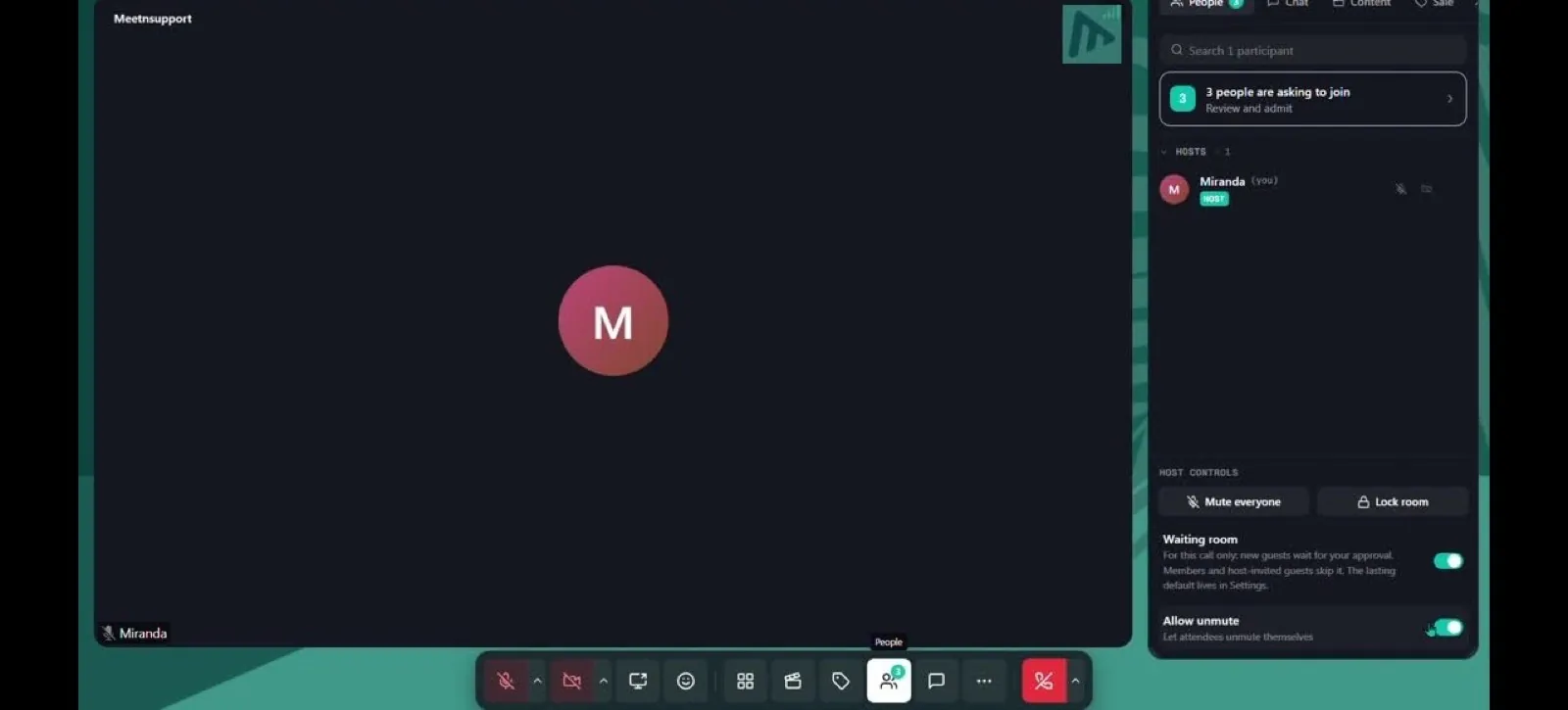The image size is (1568, 710).
Task: Review the 3 people asking to join
Action: (1313, 99)
